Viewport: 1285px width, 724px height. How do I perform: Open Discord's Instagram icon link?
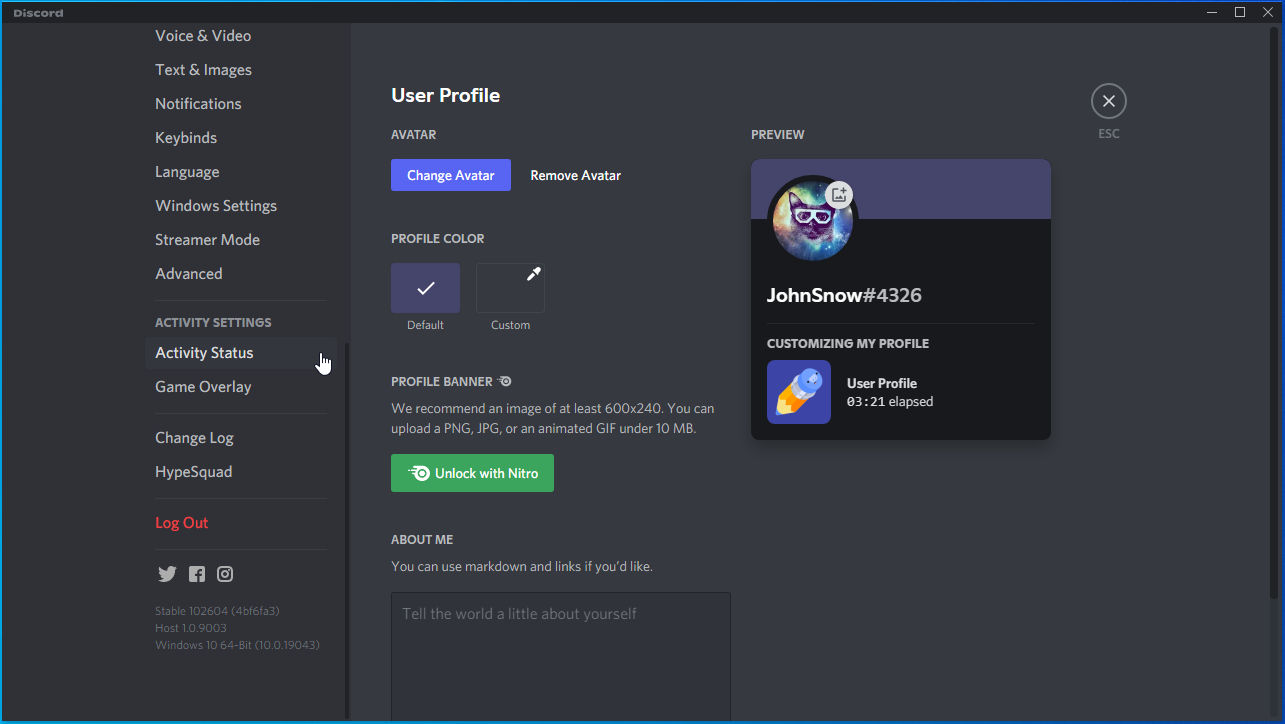pos(225,574)
